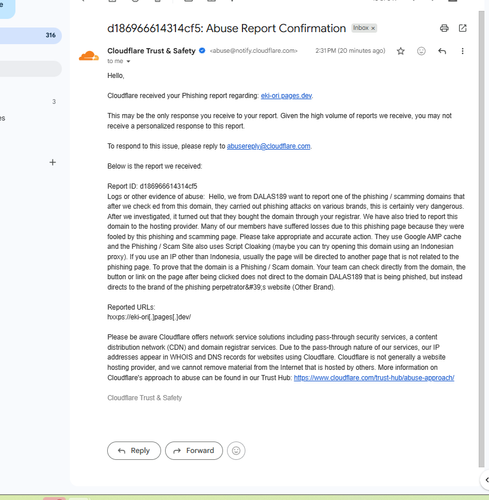Viewport: 489px width, 500px height.
Task: Click the sender name Cloudflare Trust & Safety
Action: point(151,51)
